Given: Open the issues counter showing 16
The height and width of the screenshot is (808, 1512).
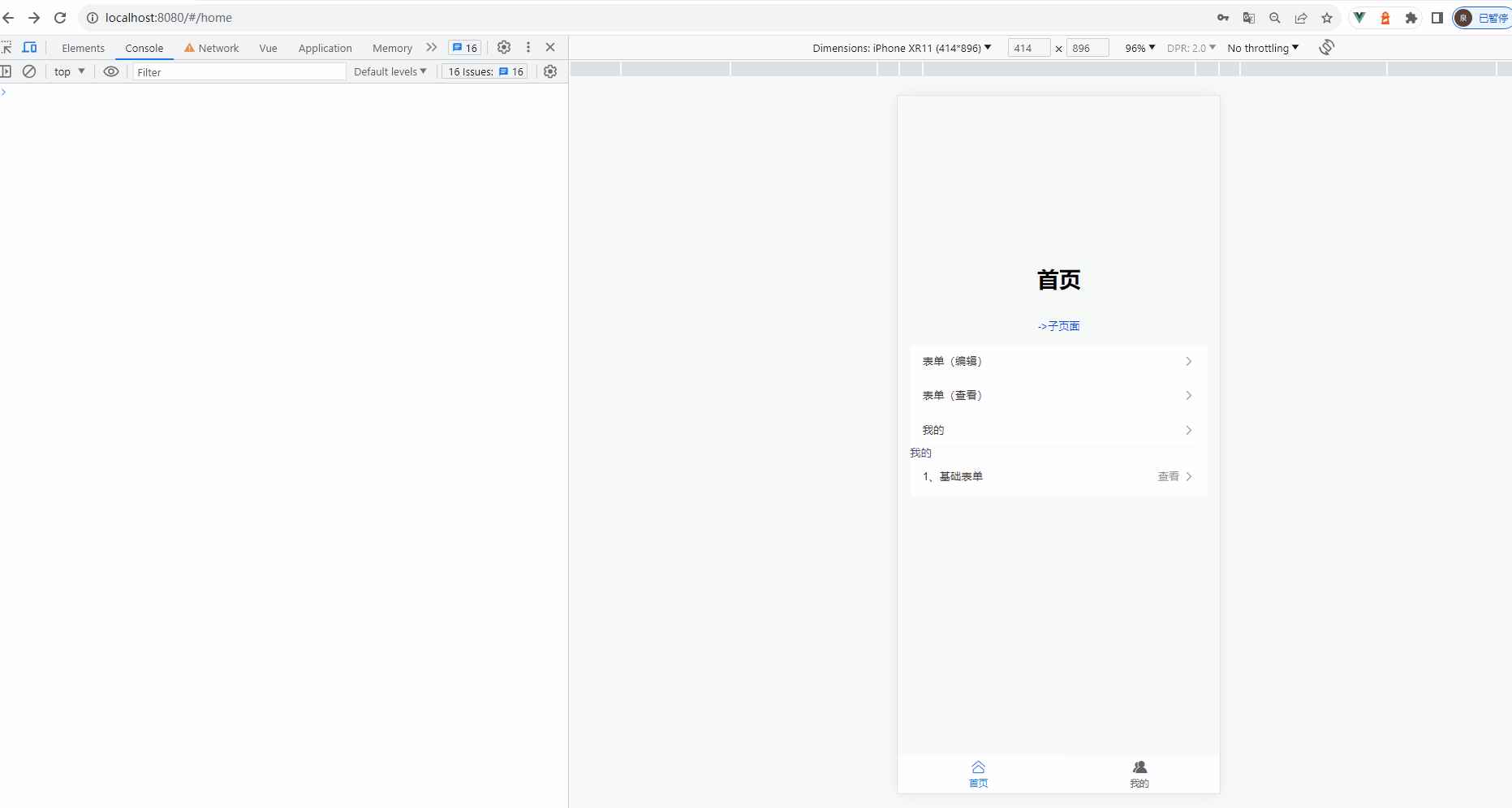Looking at the screenshot, I should pyautogui.click(x=465, y=48).
